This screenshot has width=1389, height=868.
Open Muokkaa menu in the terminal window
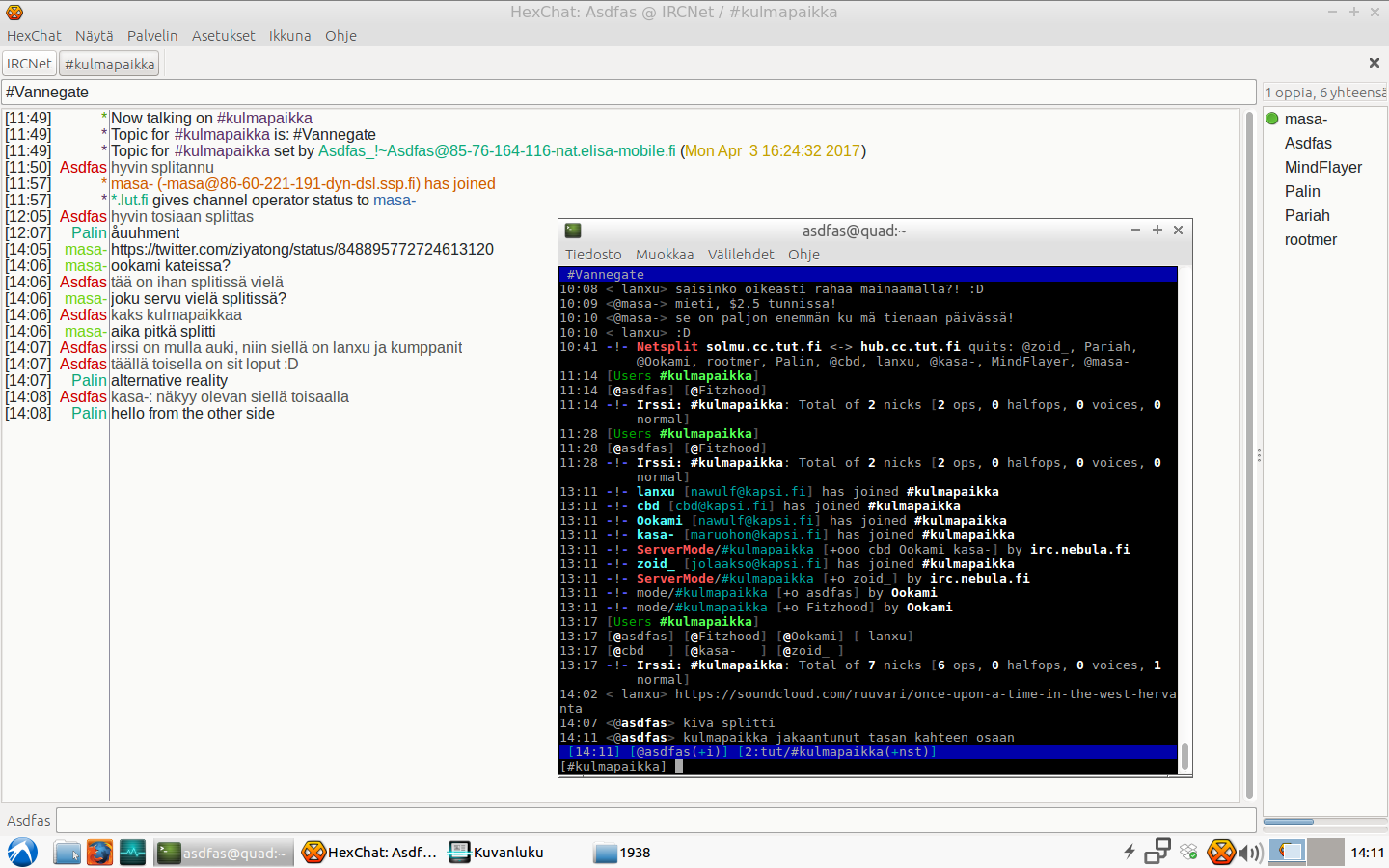(665, 255)
